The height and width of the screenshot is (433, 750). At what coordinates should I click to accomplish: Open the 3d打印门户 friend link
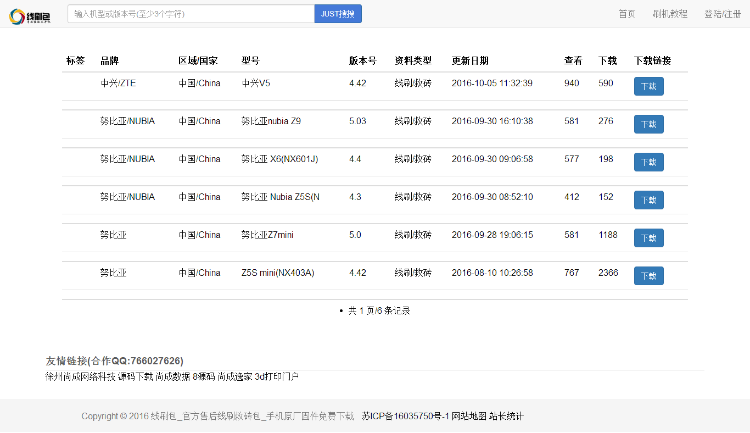276,377
